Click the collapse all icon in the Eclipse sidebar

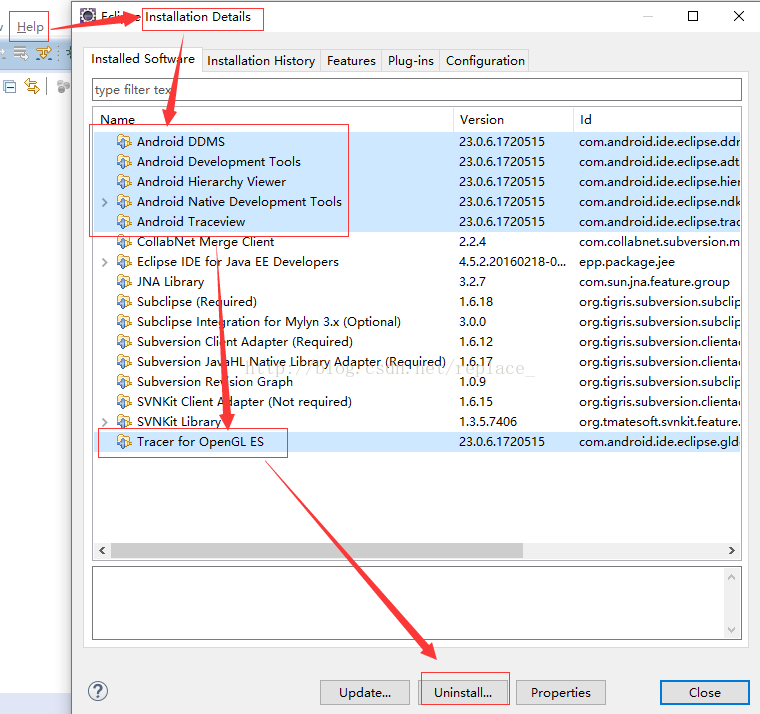(10, 87)
